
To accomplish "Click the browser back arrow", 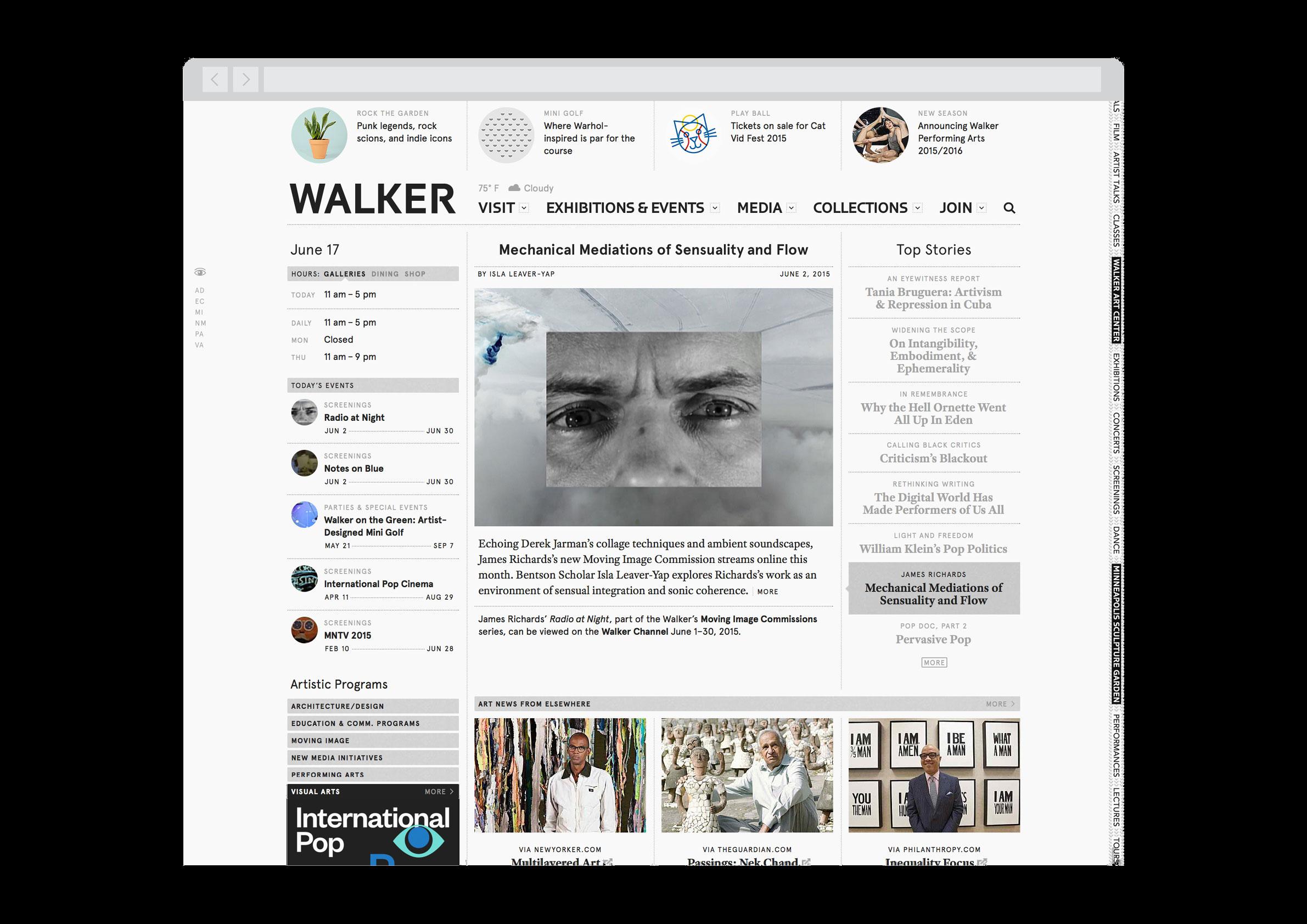I will coord(215,80).
